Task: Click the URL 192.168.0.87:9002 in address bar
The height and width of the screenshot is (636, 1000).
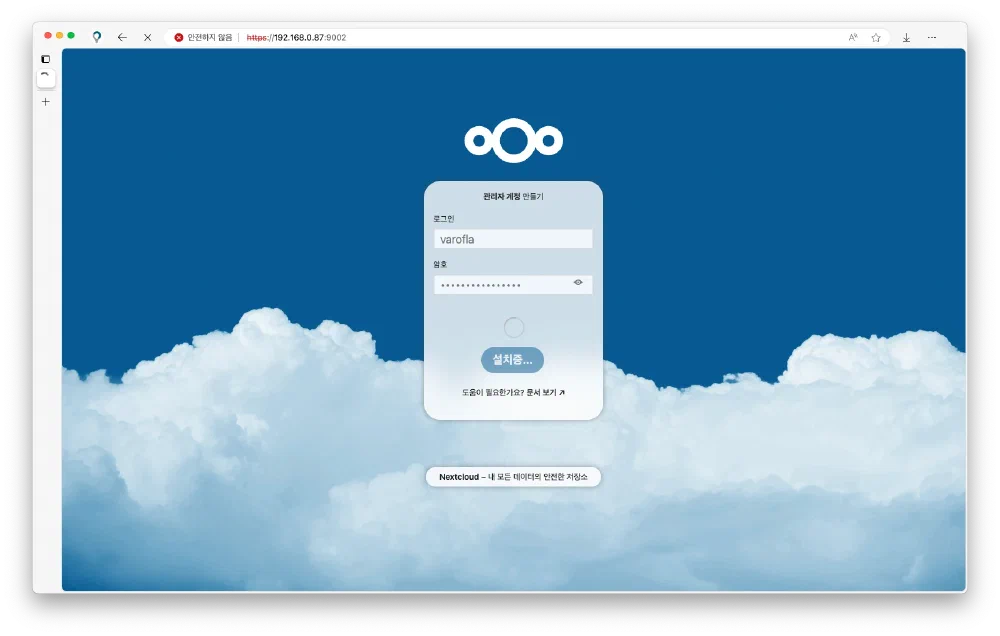Action: 296,37
